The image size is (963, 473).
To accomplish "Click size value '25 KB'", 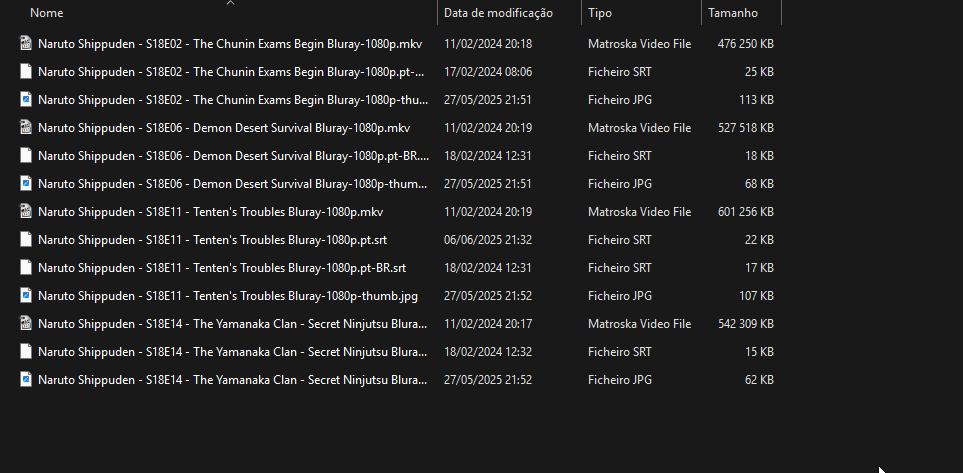I will pyautogui.click(x=759, y=72).
